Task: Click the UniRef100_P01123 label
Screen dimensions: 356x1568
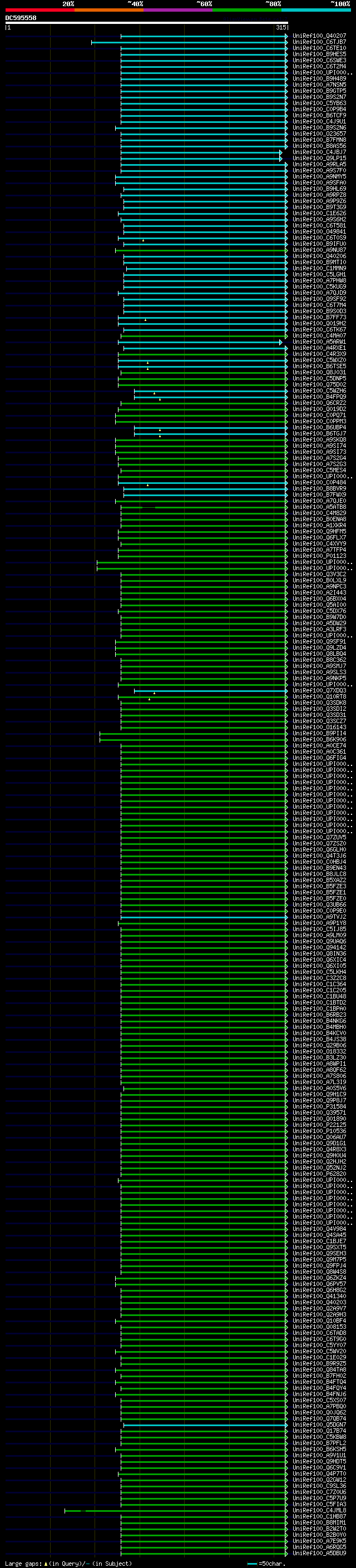Action: tap(319, 556)
